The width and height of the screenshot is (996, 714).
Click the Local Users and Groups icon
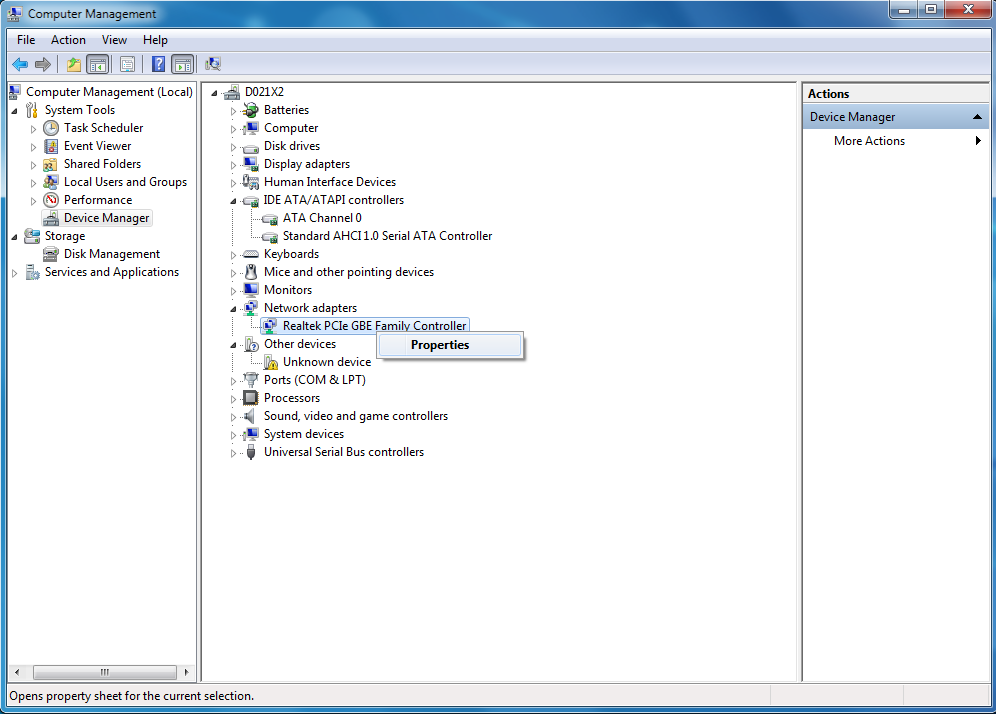51,182
